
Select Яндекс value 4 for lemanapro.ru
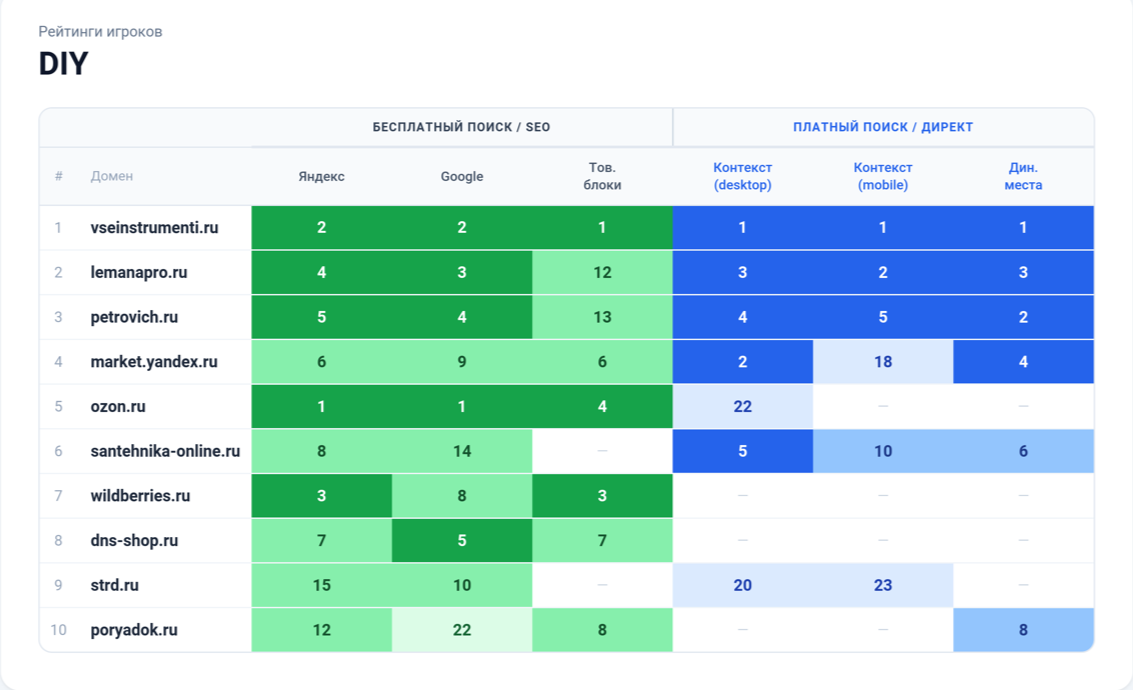[x=322, y=272]
